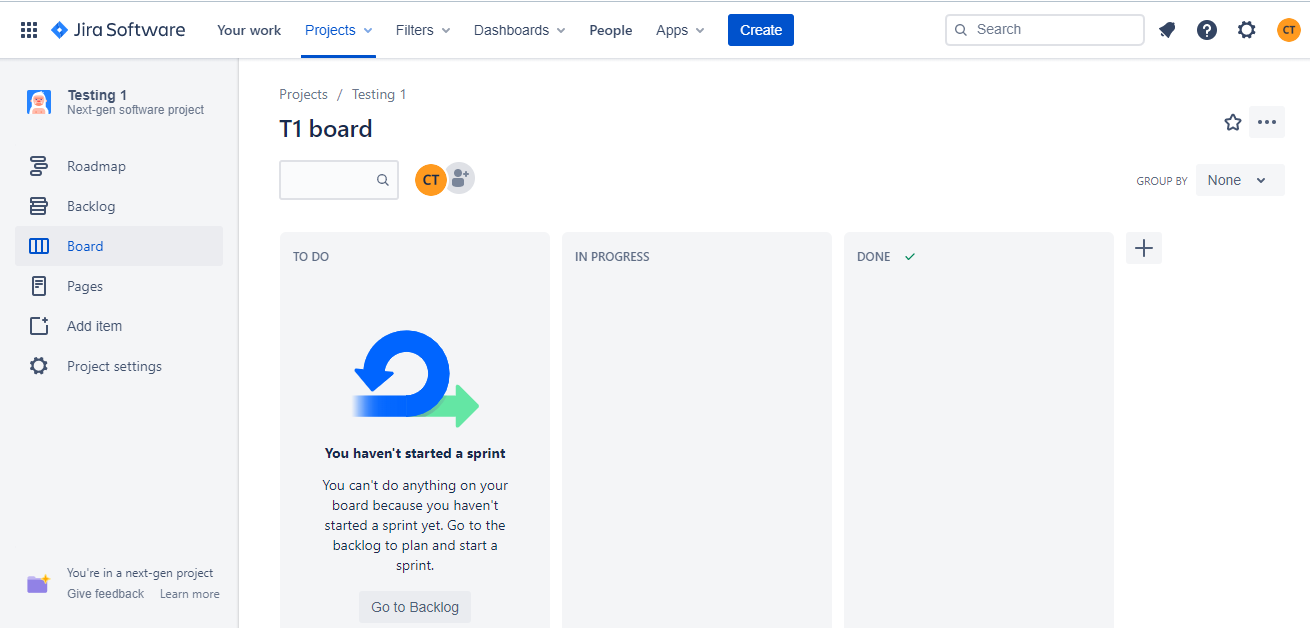Image resolution: width=1310 pixels, height=628 pixels.
Task: Click the notifications bell icon
Action: click(x=1167, y=30)
